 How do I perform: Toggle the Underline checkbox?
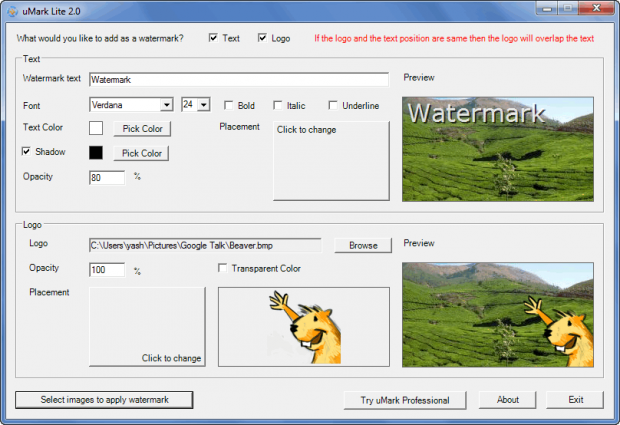click(333, 105)
